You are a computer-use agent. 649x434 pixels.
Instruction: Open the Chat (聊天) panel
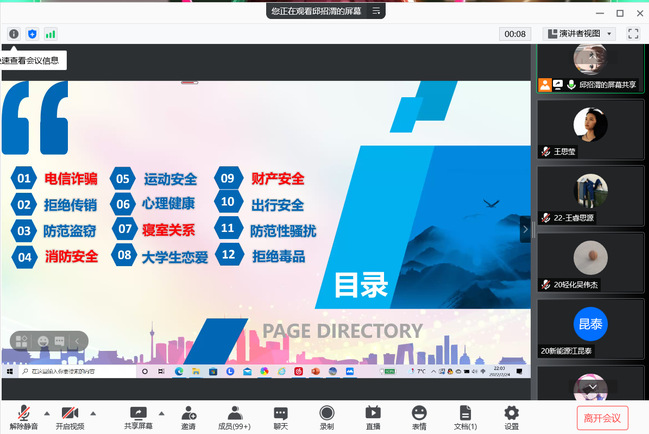coord(281,416)
